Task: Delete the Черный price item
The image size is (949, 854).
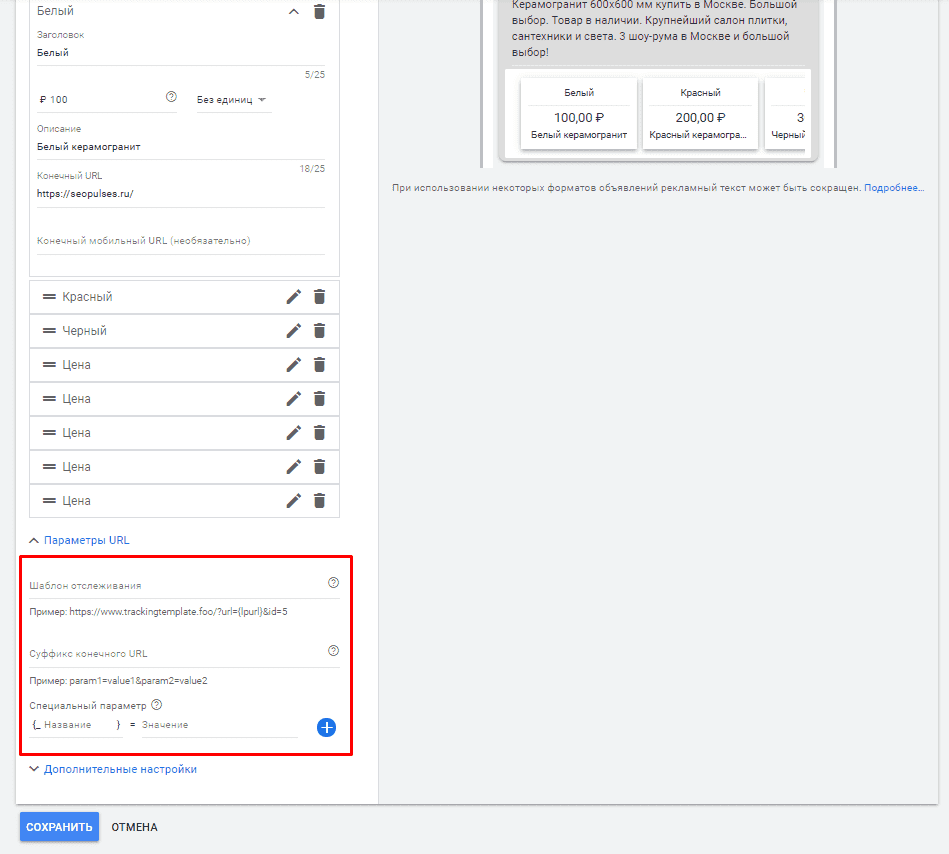Action: tap(320, 330)
